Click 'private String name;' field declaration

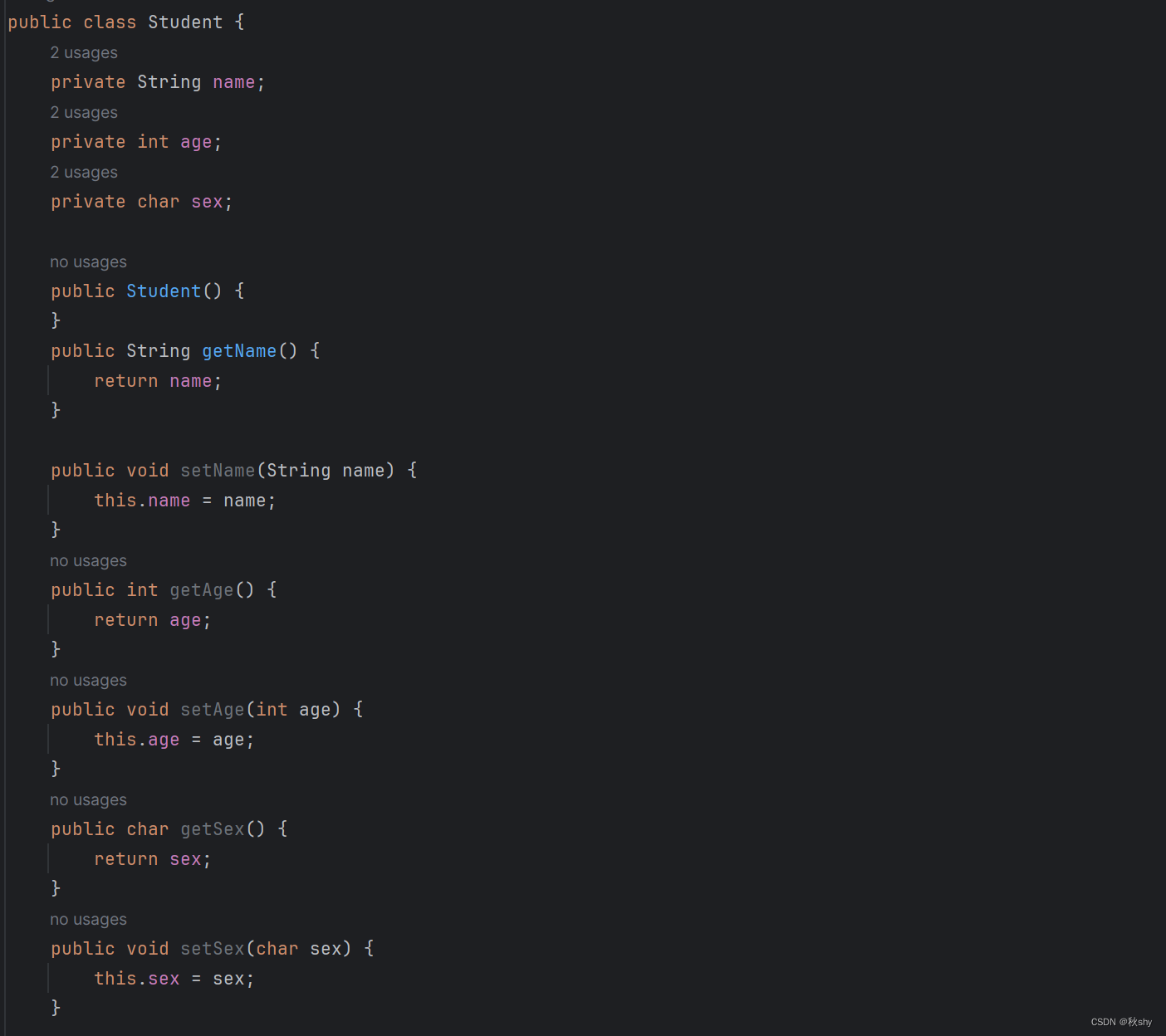click(158, 82)
